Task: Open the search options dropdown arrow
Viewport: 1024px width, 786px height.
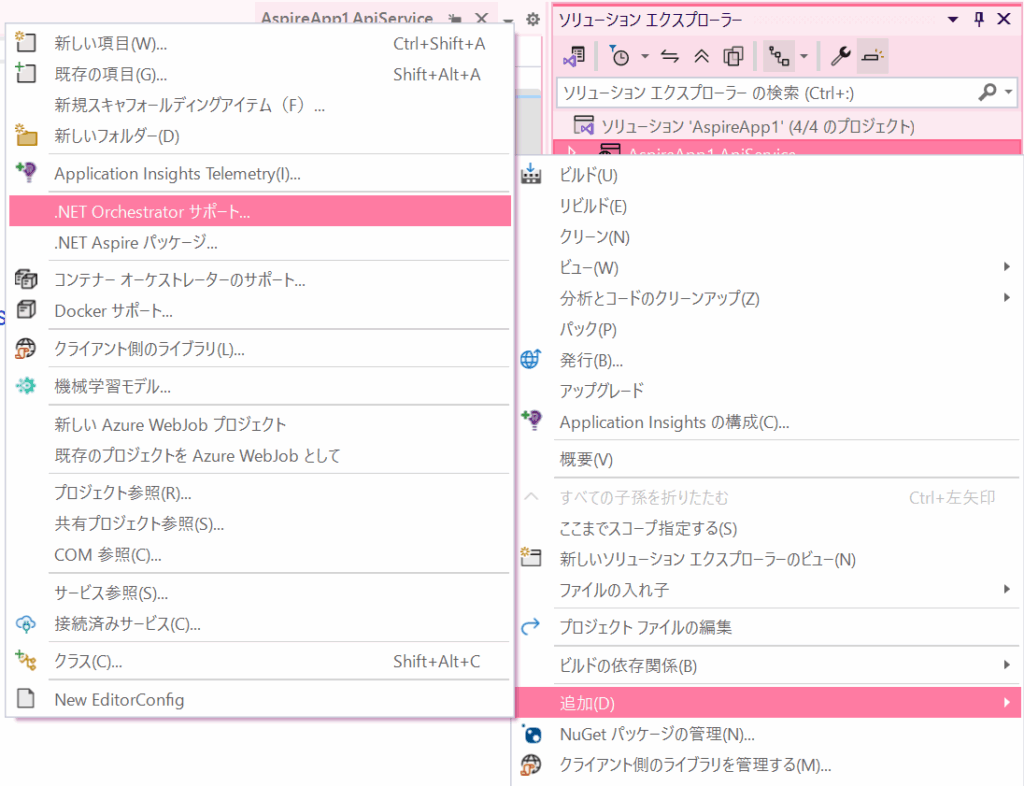Action: (x=1008, y=92)
